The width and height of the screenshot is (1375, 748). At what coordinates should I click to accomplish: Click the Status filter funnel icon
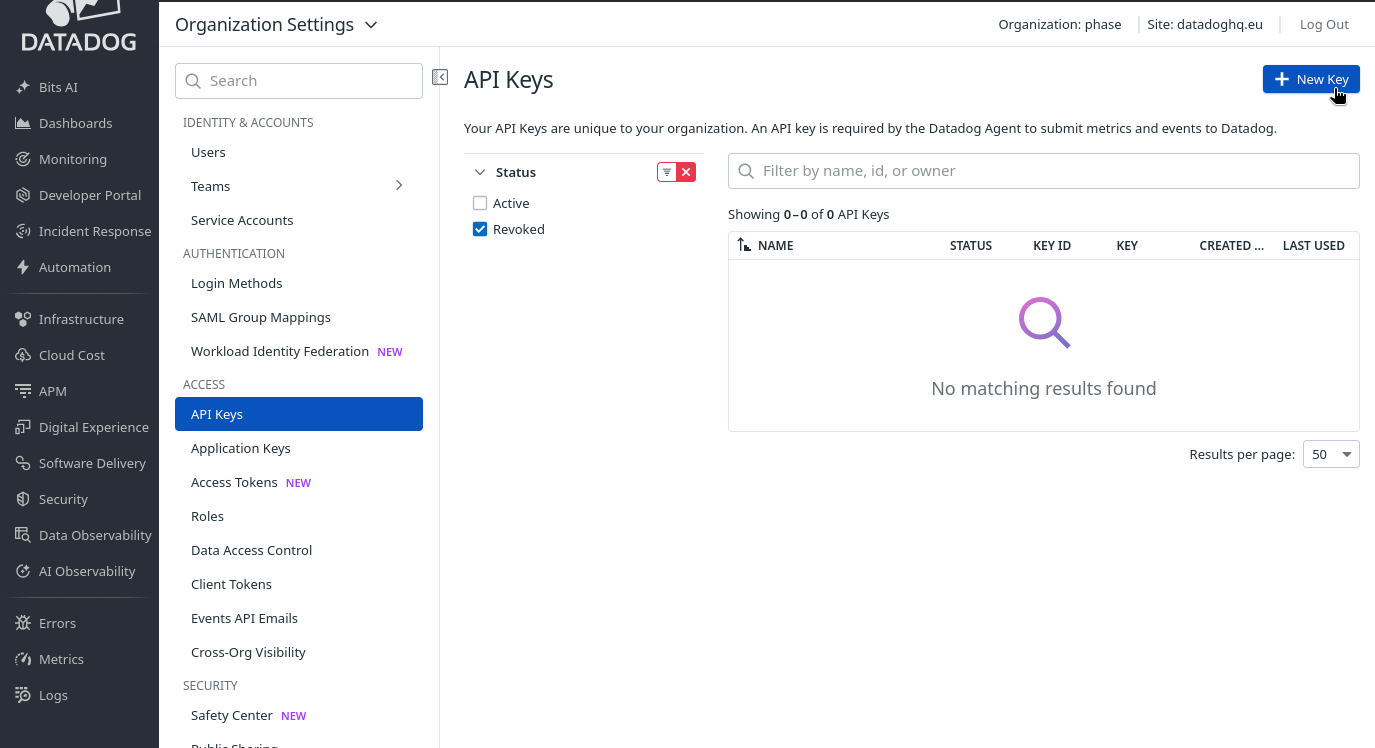click(667, 172)
